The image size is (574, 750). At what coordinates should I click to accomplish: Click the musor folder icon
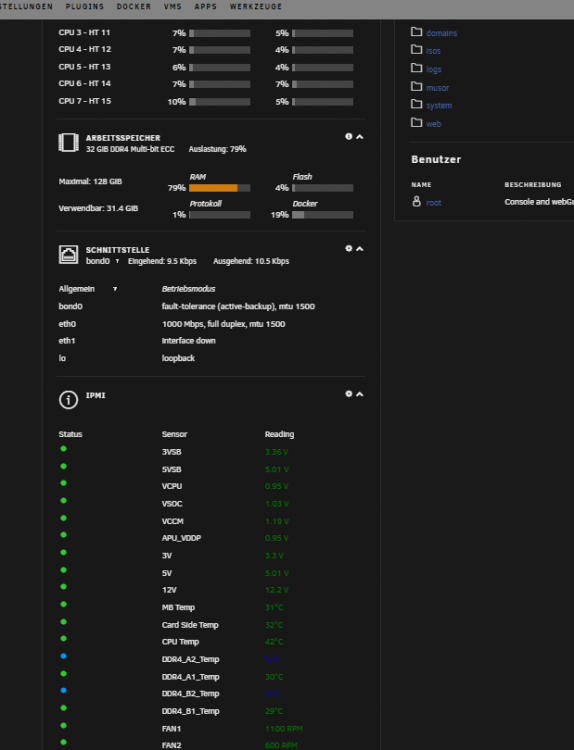pos(417,87)
